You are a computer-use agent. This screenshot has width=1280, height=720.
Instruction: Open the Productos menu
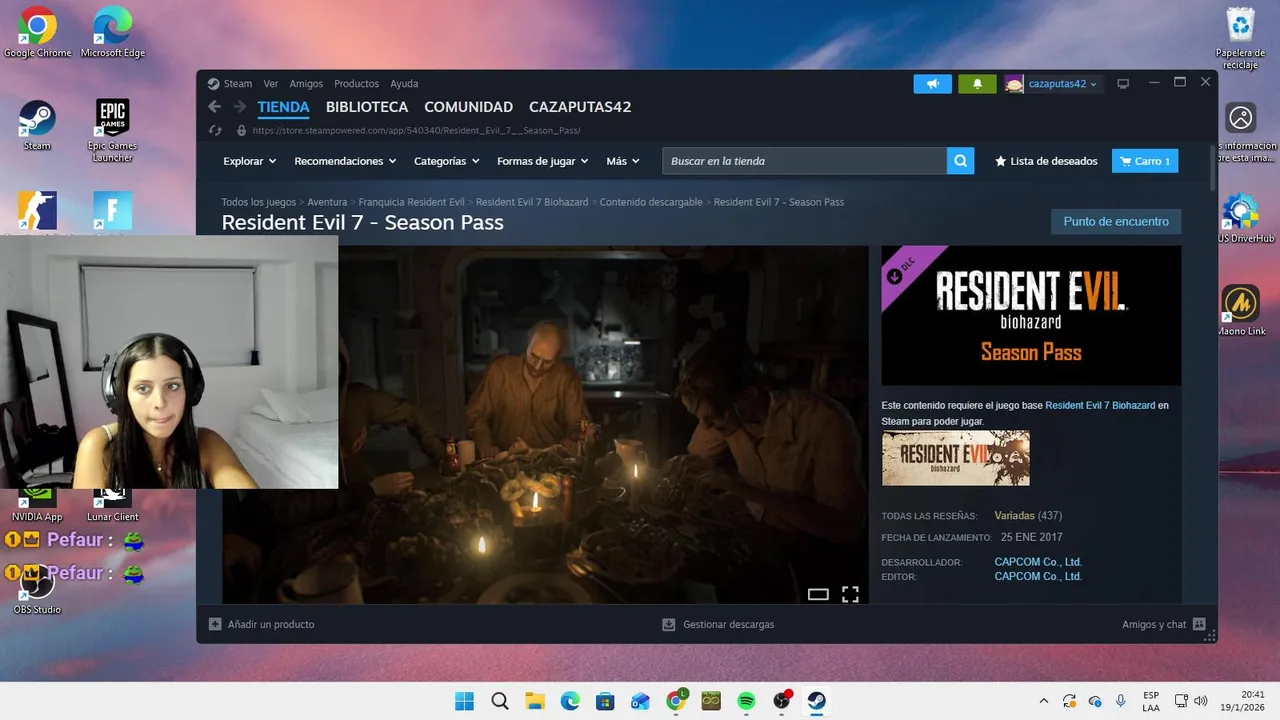(356, 84)
